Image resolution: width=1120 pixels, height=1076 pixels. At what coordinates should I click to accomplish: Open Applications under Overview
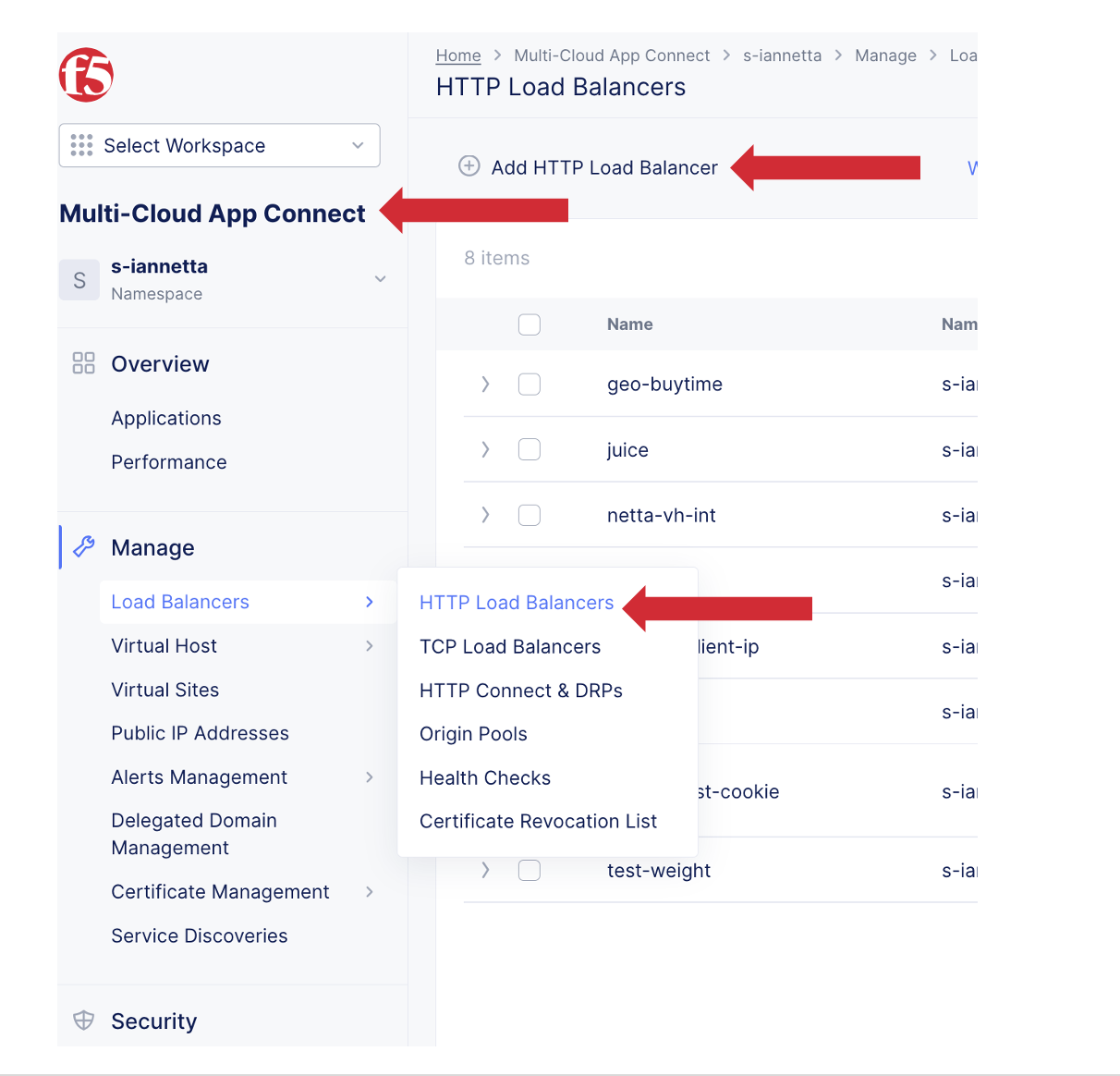point(166,418)
